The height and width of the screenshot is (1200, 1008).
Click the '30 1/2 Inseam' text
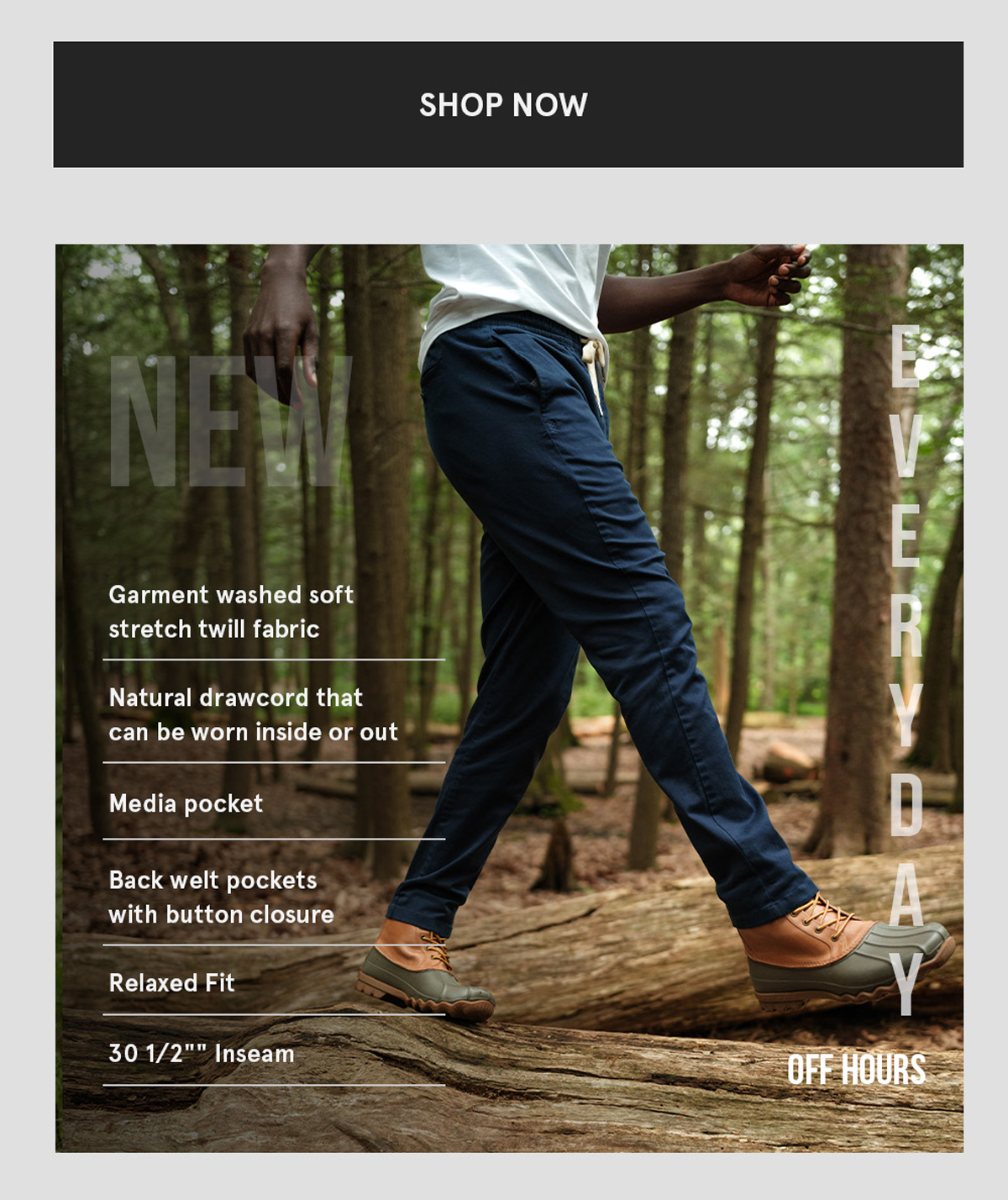coord(202,1053)
